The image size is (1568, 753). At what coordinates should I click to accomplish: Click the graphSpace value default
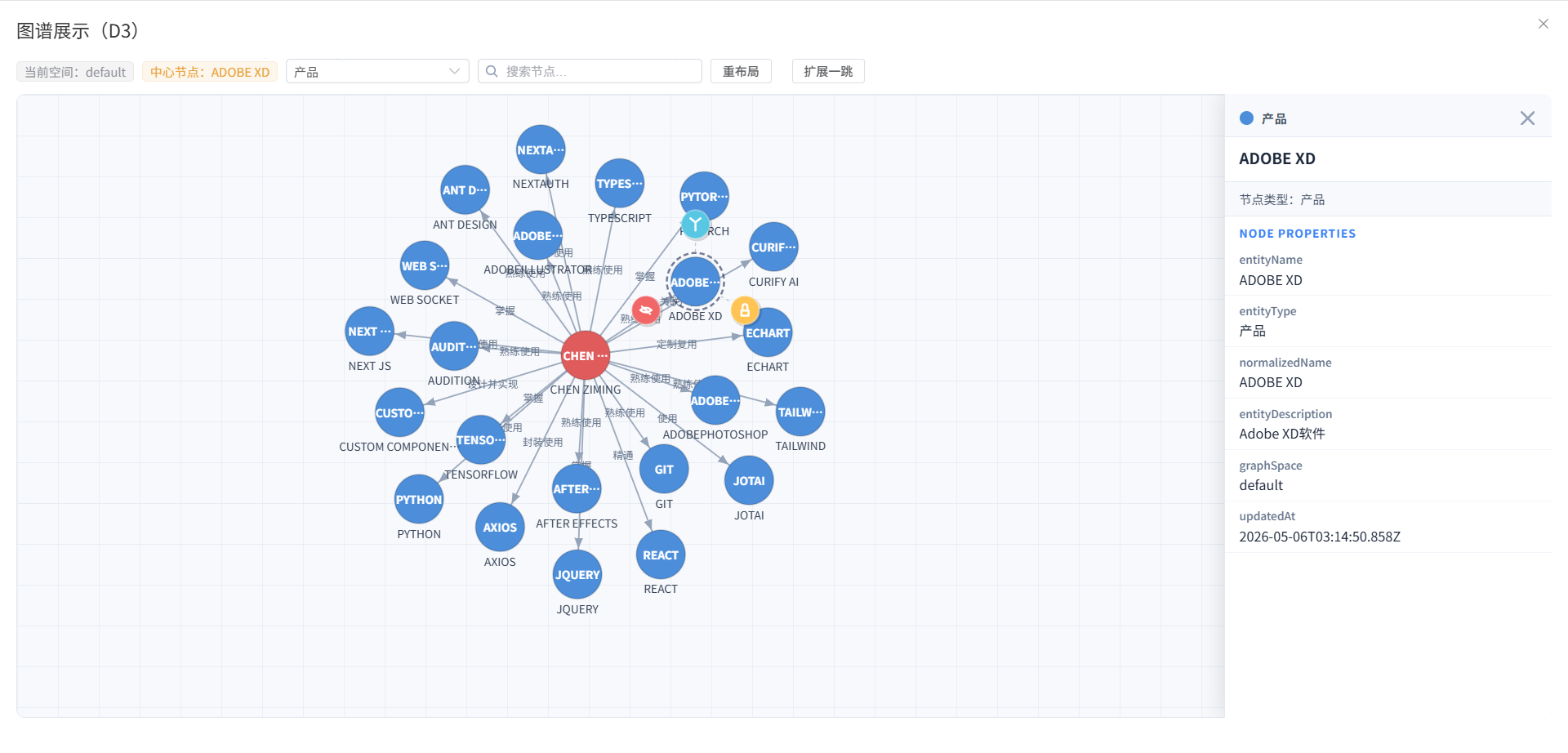point(1261,485)
